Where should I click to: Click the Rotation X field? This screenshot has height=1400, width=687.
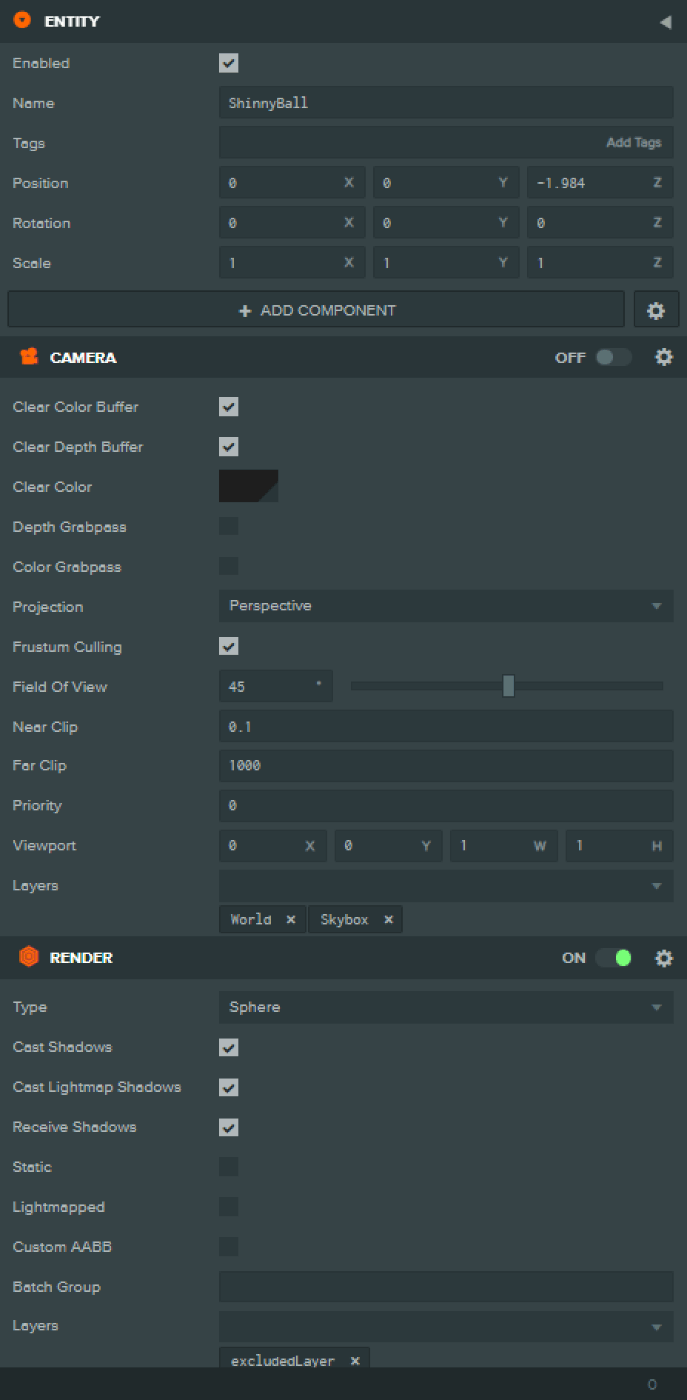click(x=292, y=222)
